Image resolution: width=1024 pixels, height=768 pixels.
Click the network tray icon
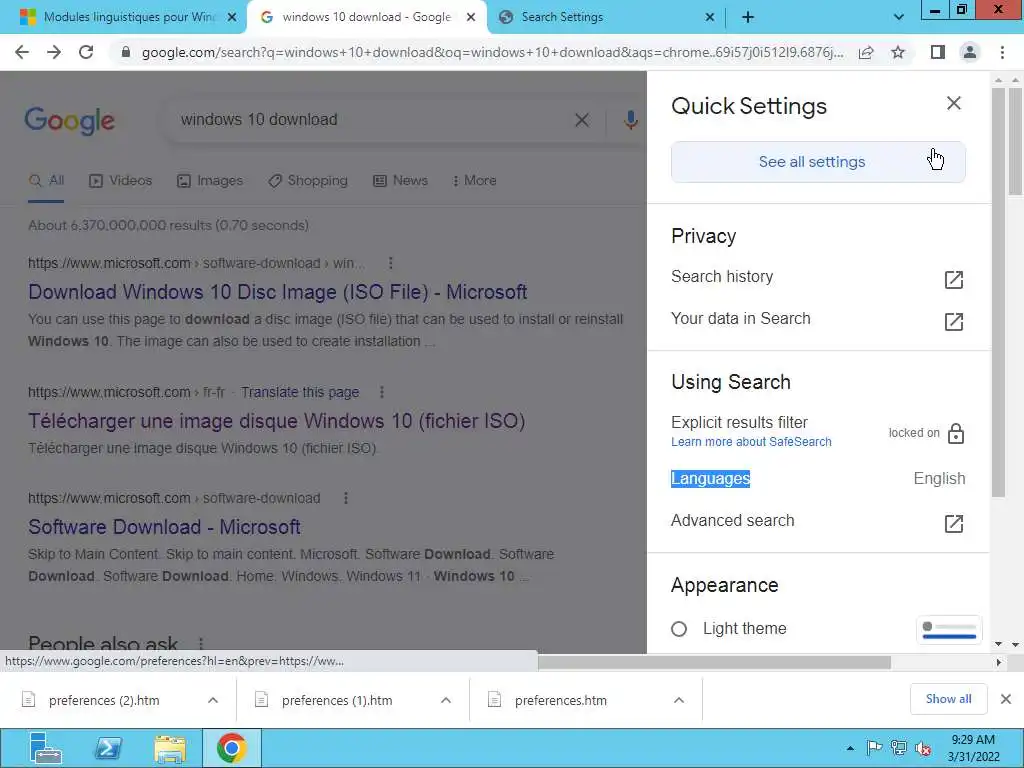coord(899,748)
